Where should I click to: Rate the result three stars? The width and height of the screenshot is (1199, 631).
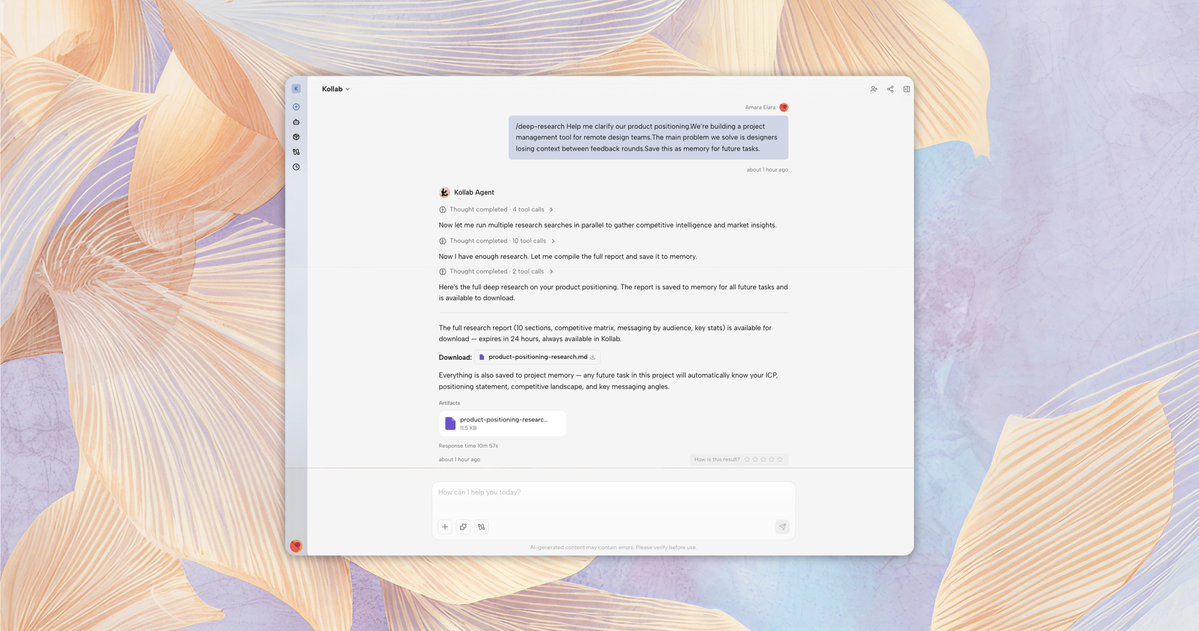coord(763,460)
